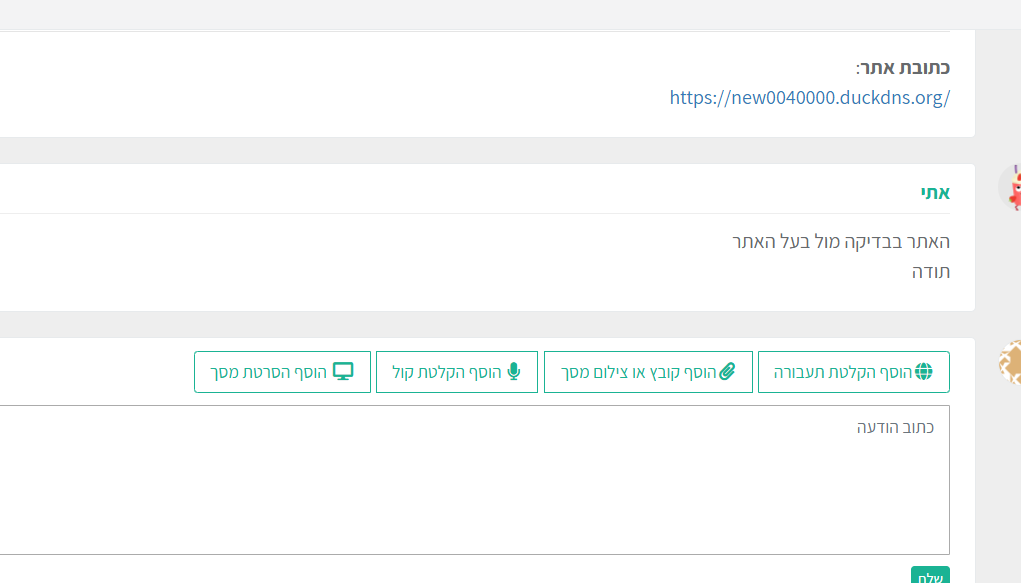Click the red avatar next to אתי's message

point(1012,187)
